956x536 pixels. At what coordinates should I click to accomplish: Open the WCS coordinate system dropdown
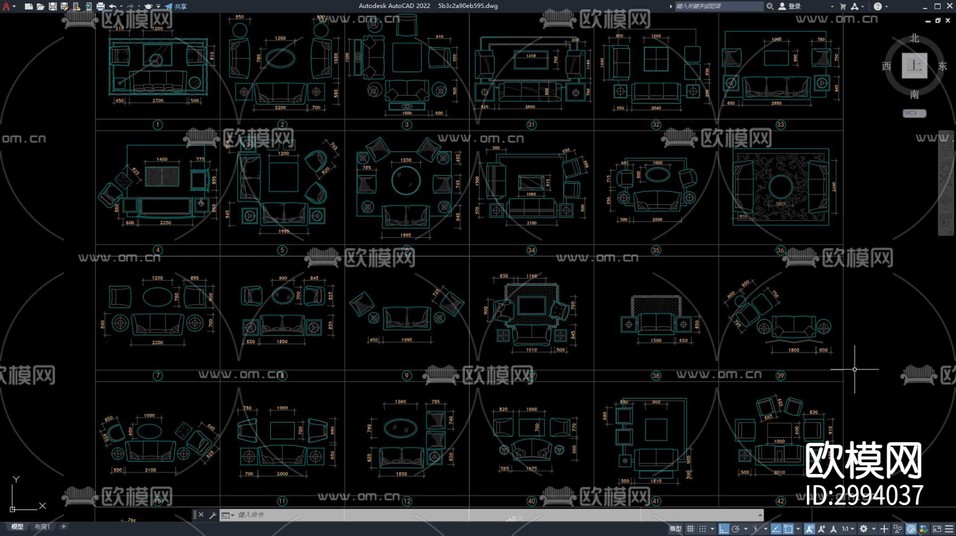(914, 113)
